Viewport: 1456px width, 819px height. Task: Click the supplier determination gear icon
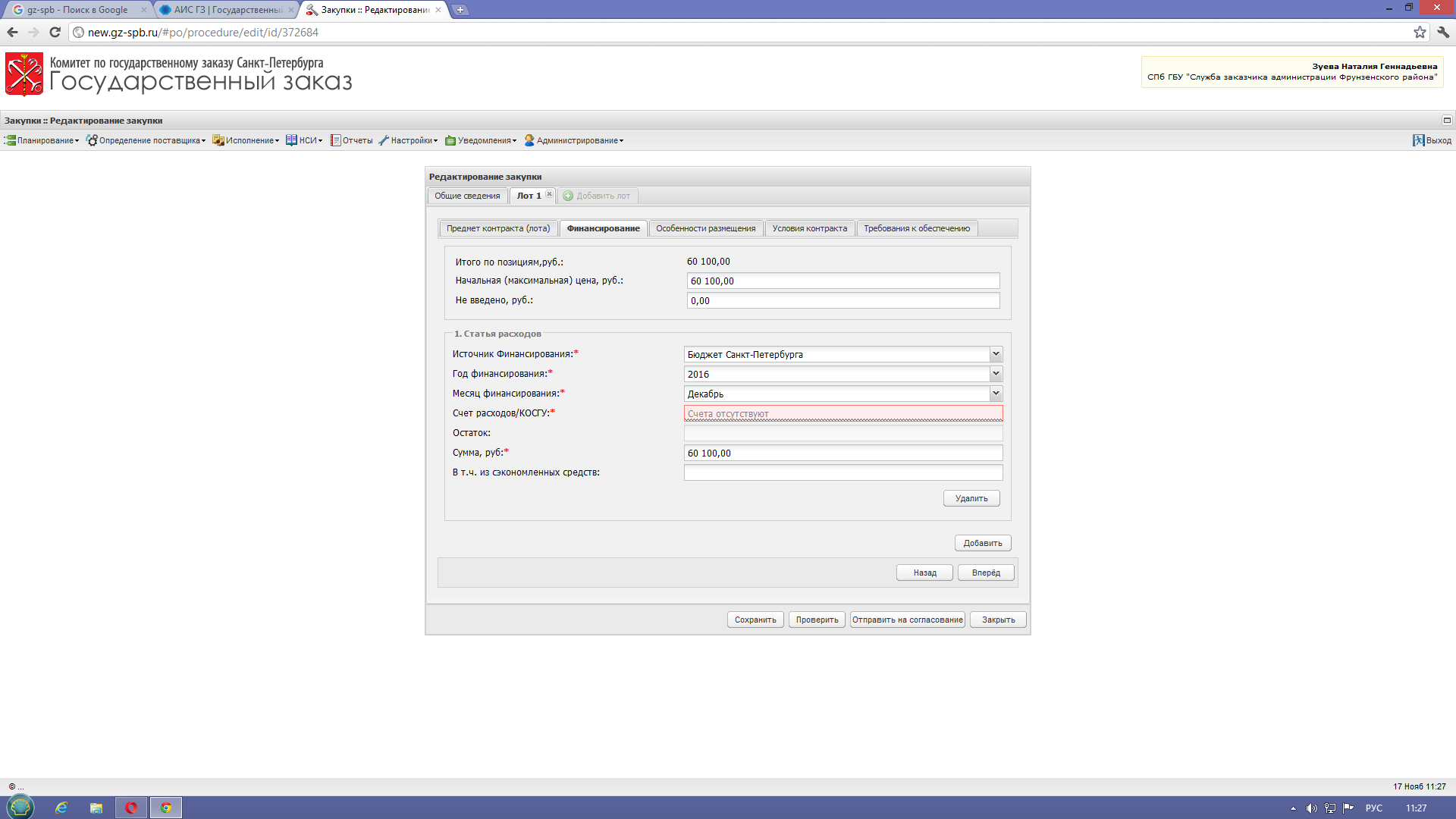pos(92,140)
